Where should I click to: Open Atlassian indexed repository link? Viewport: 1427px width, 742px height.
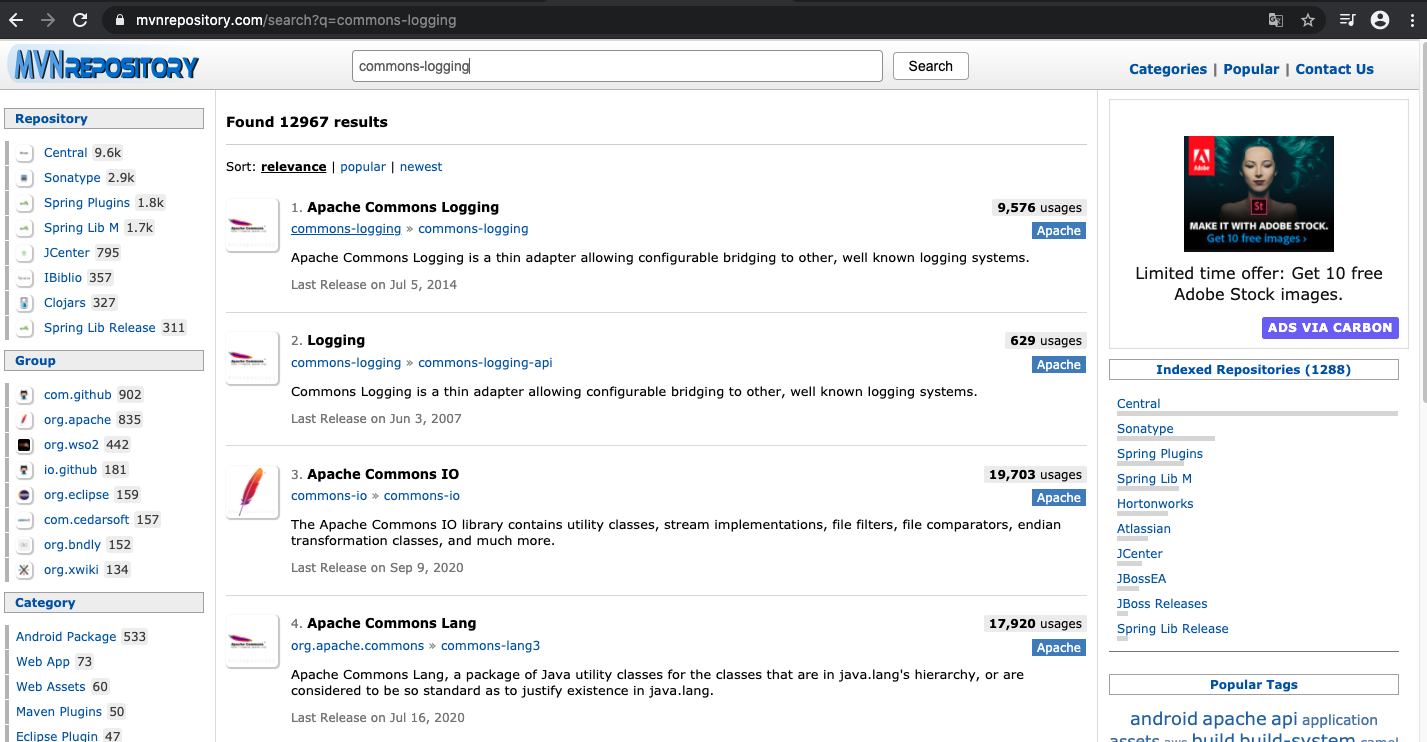coord(1144,529)
